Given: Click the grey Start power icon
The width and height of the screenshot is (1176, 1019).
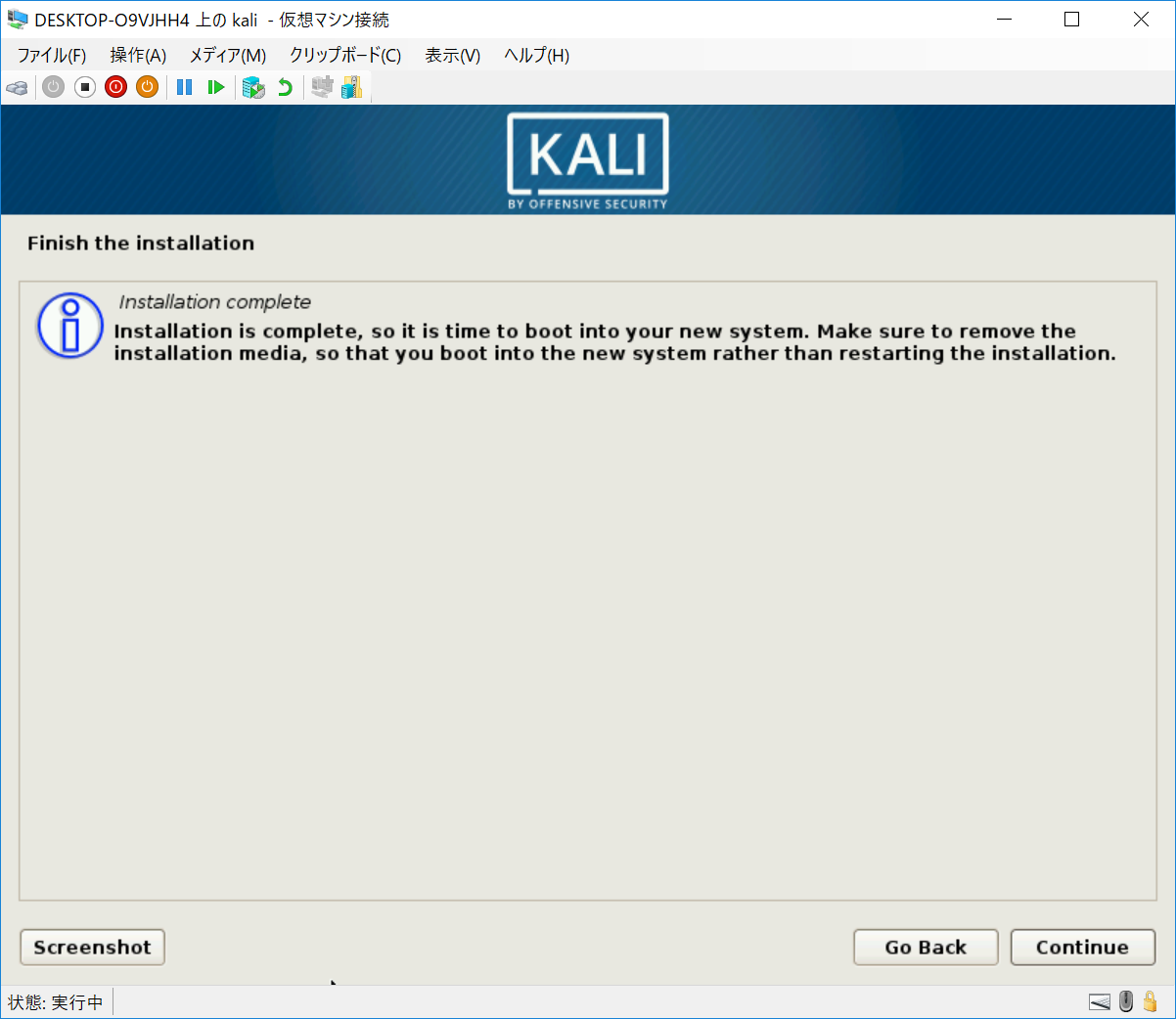Looking at the screenshot, I should pos(54,87).
